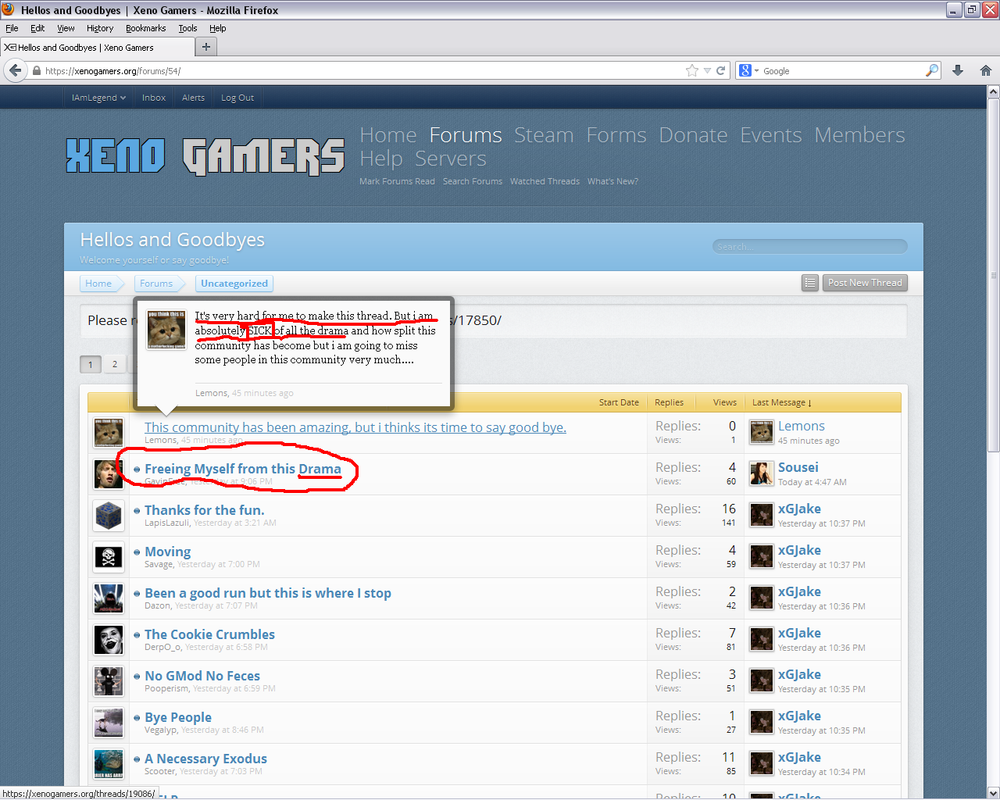Open thread Thanks for the fun.
Image resolution: width=1000 pixels, height=800 pixels.
click(204, 510)
